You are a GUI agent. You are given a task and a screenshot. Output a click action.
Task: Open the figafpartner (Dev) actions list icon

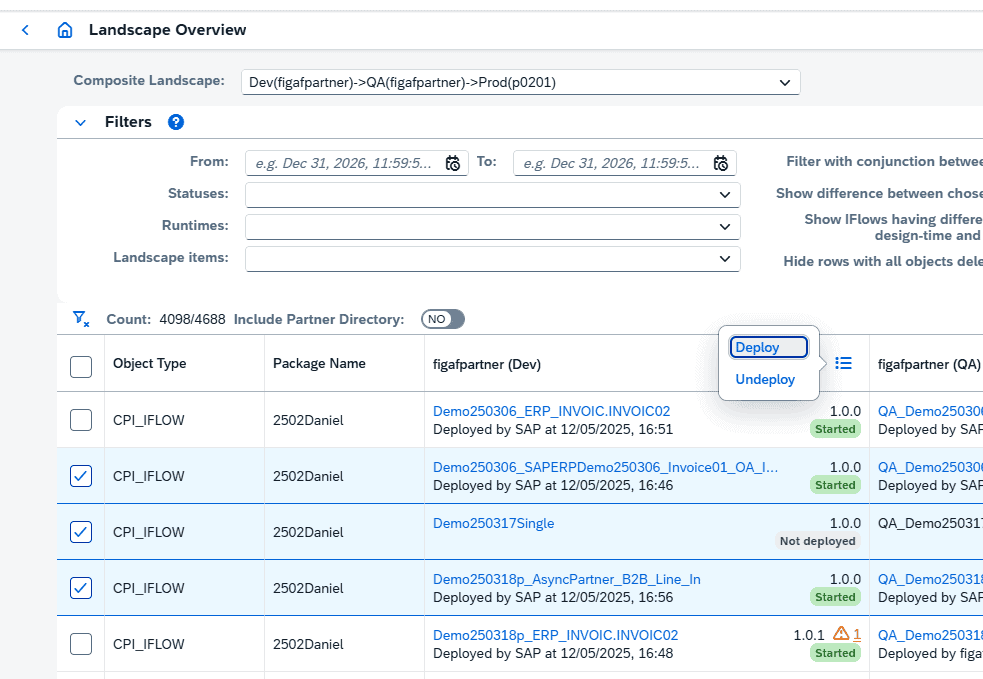click(843, 363)
